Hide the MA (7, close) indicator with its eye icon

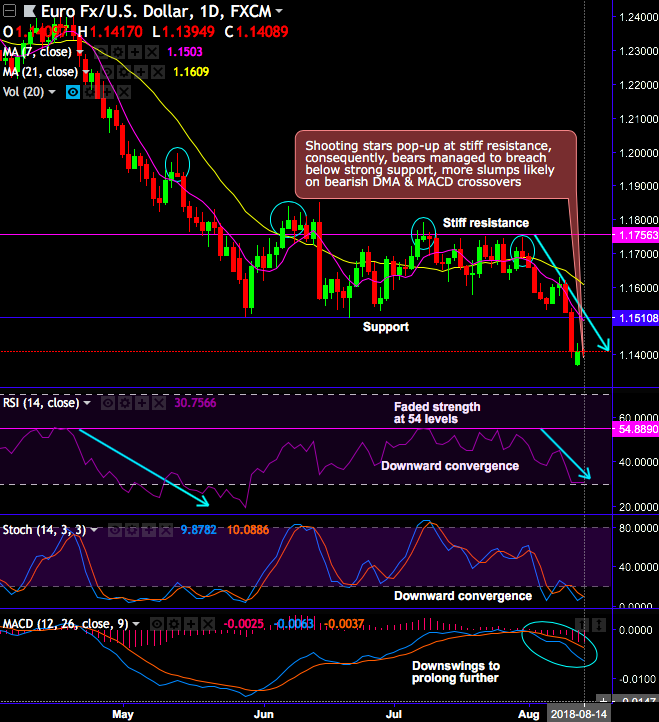pyautogui.click(x=101, y=52)
